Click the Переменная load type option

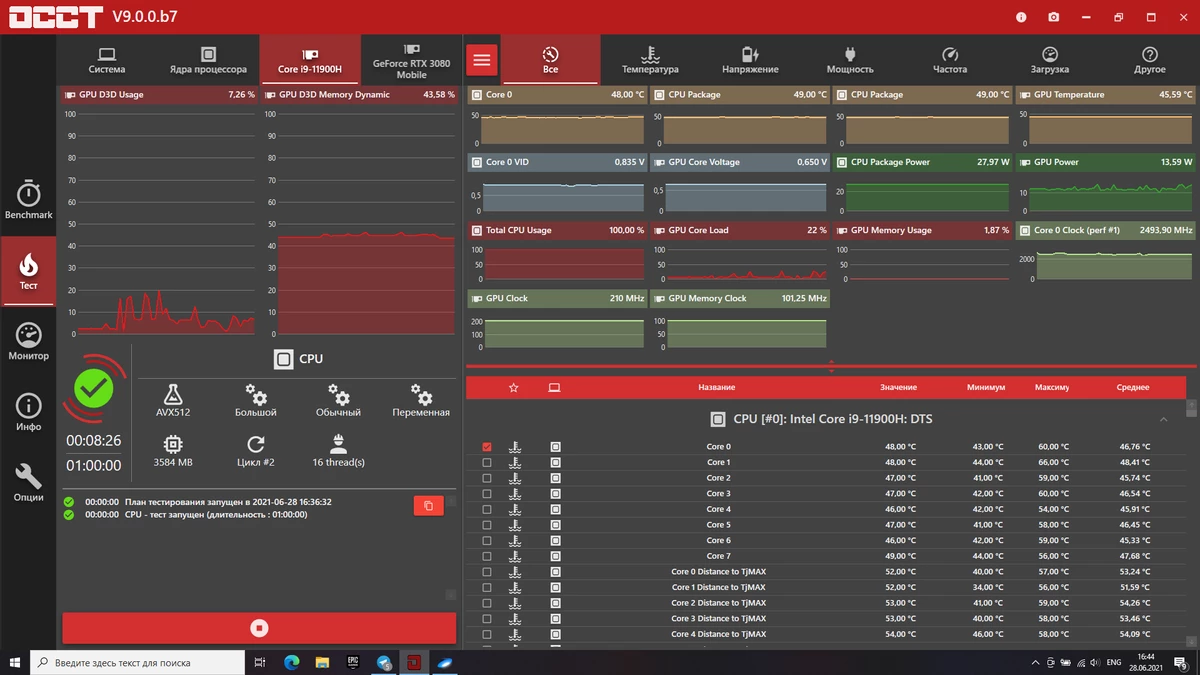pos(421,400)
